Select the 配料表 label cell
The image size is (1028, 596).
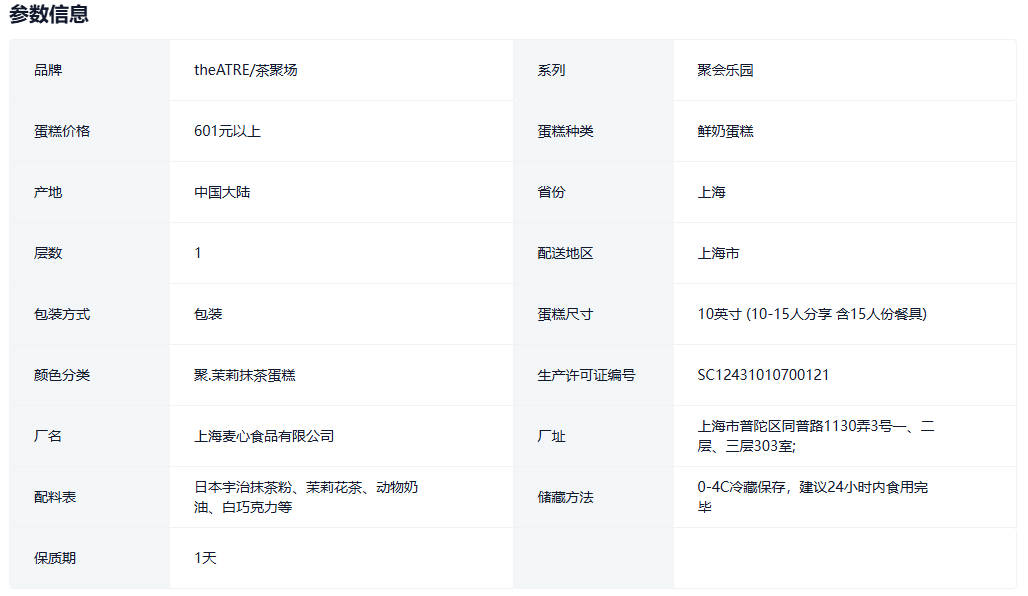55,497
